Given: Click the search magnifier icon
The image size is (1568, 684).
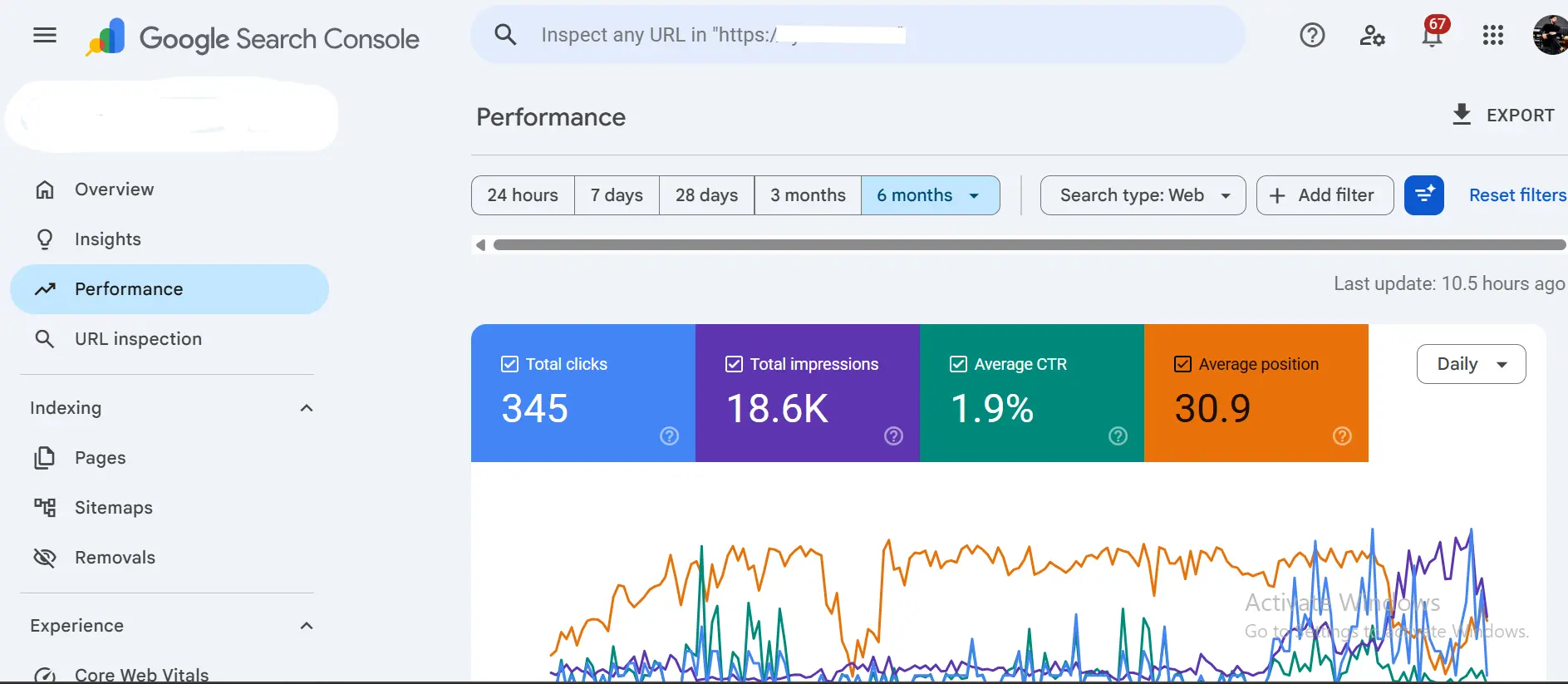Looking at the screenshot, I should click(505, 35).
